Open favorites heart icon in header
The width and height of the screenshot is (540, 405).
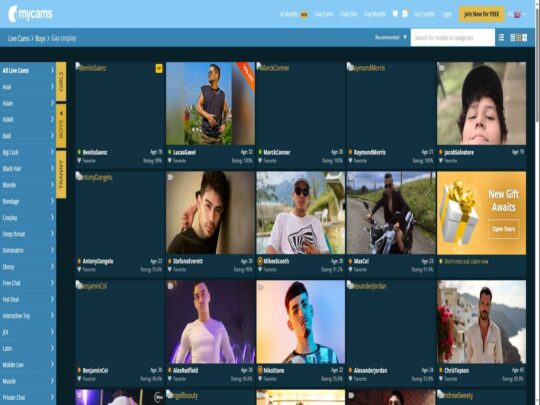pyautogui.click(x=395, y=14)
